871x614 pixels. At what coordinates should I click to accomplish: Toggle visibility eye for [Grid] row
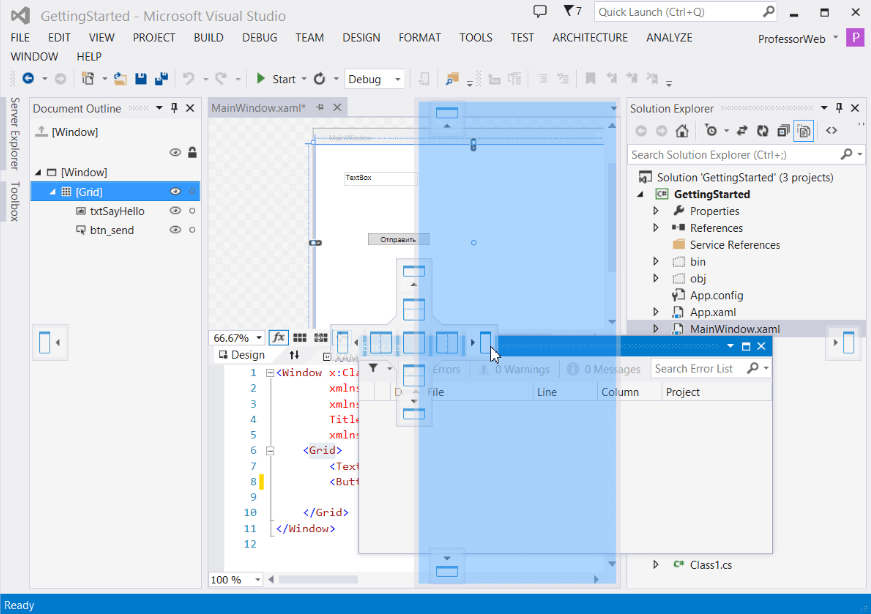[x=175, y=191]
